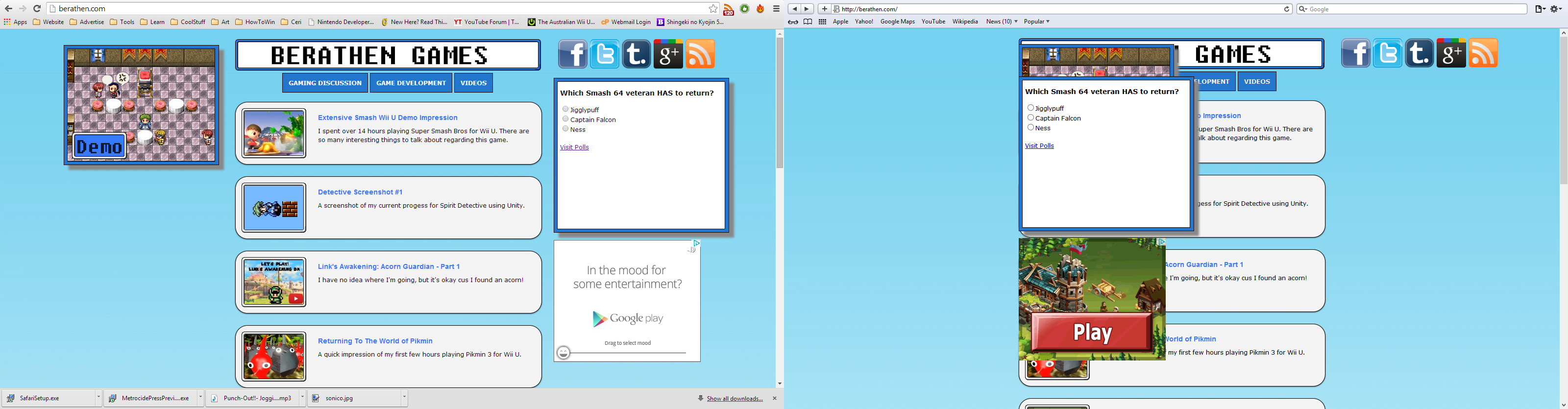This screenshot has width=1568, height=409.
Task: Open the Google+ icon in the Chrome window
Action: (668, 54)
